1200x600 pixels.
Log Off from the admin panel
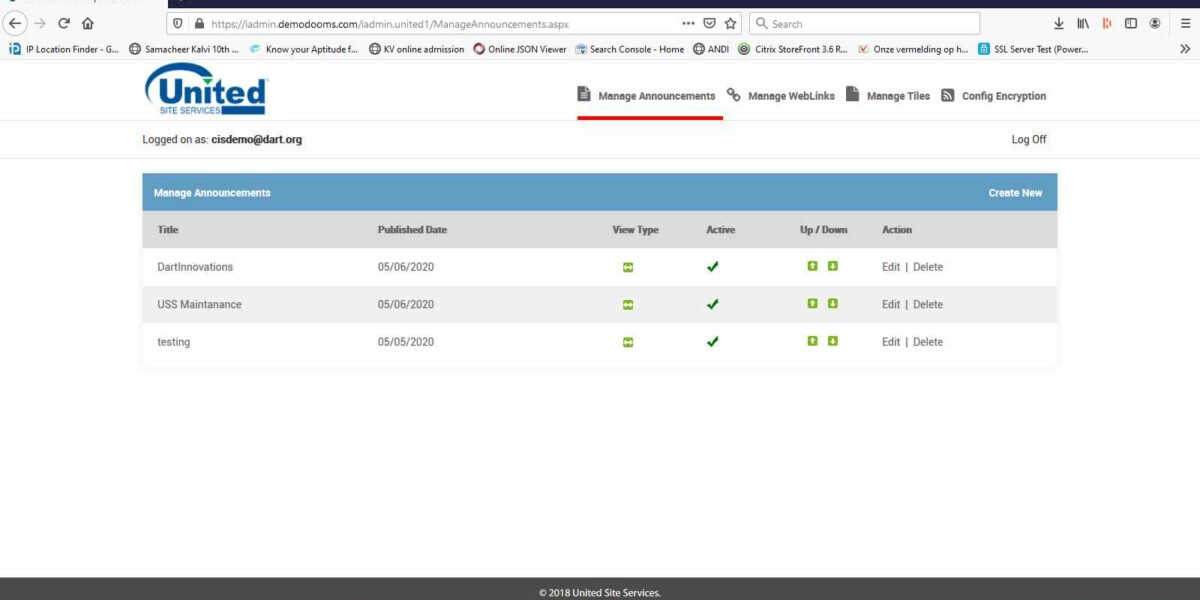(1029, 139)
